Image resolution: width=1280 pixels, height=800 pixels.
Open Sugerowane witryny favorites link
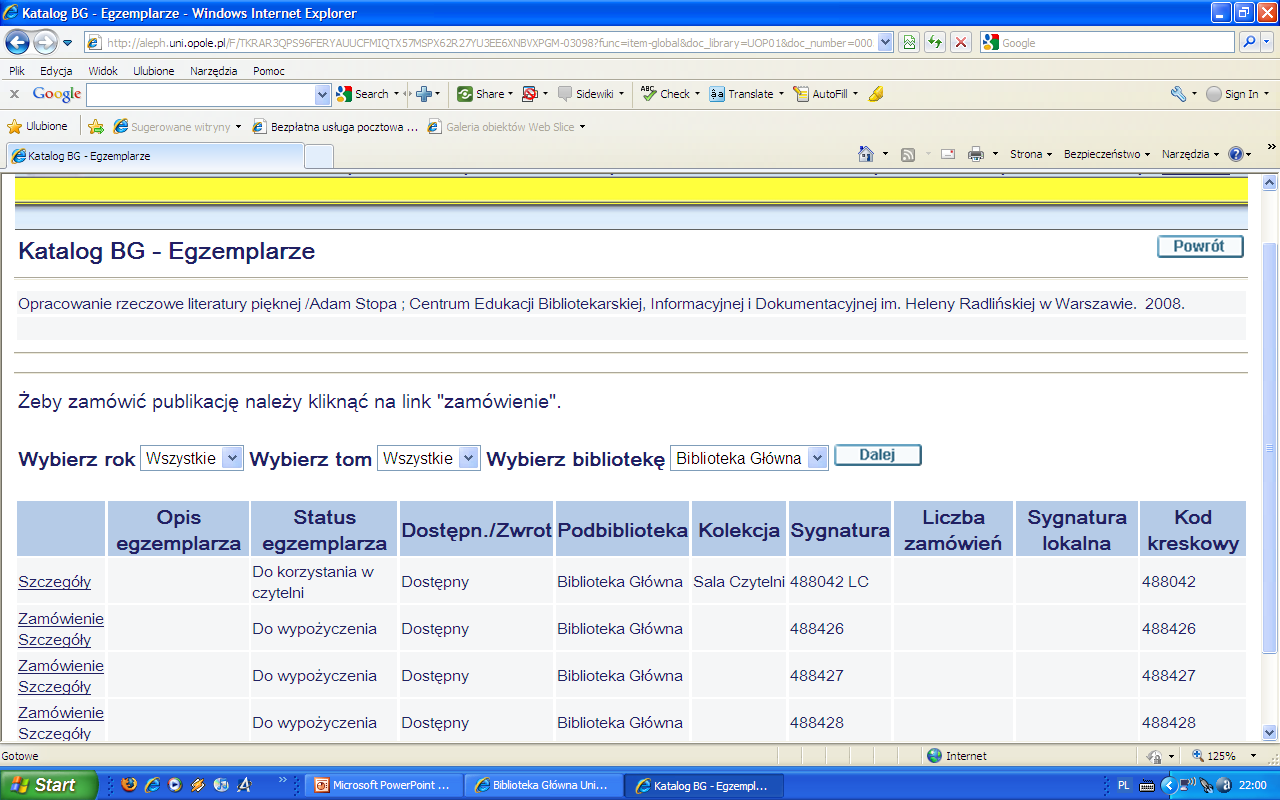tap(177, 127)
